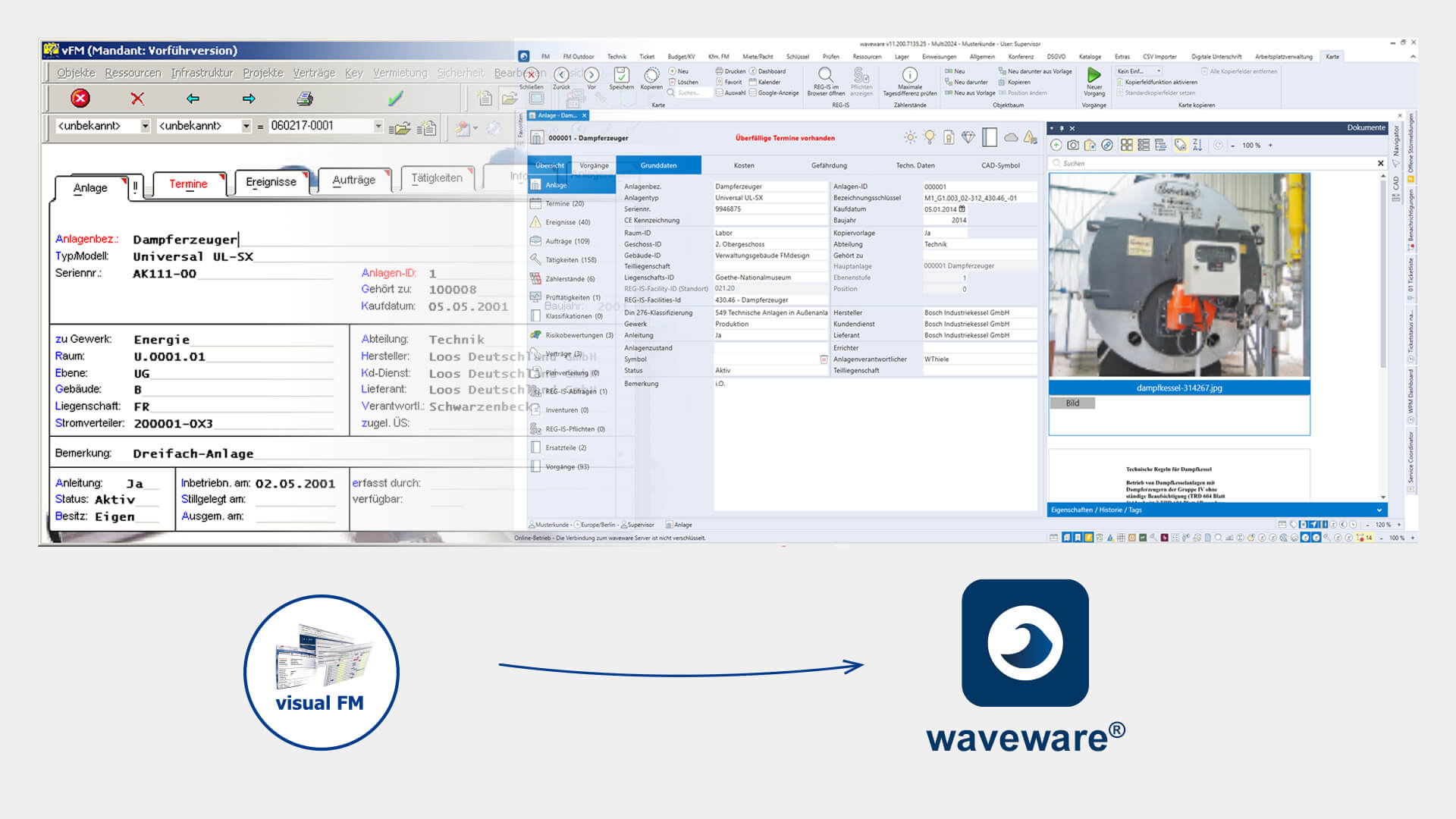
Task: Click add document plus icon in Dokumente panel
Action: (1056, 145)
